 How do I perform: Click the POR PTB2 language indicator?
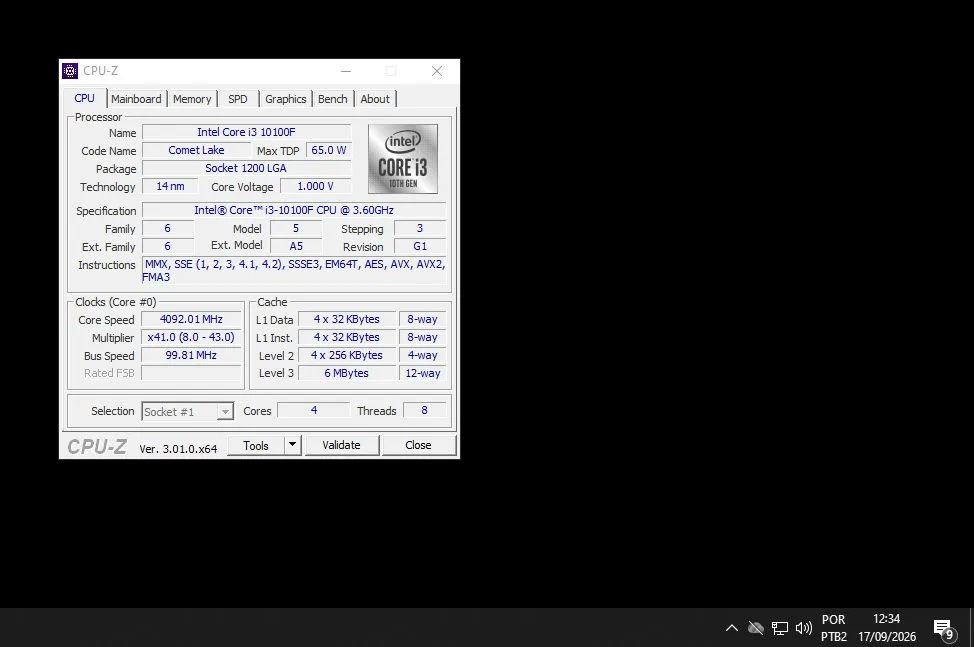834,628
